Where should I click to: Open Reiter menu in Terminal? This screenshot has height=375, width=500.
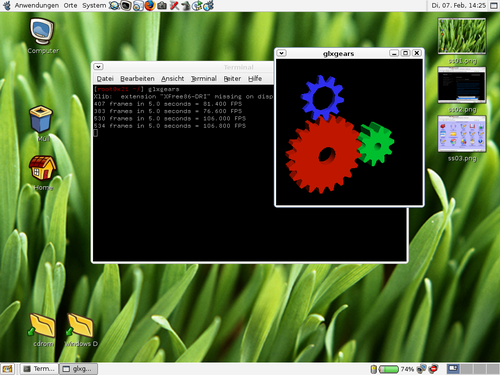[x=232, y=79]
